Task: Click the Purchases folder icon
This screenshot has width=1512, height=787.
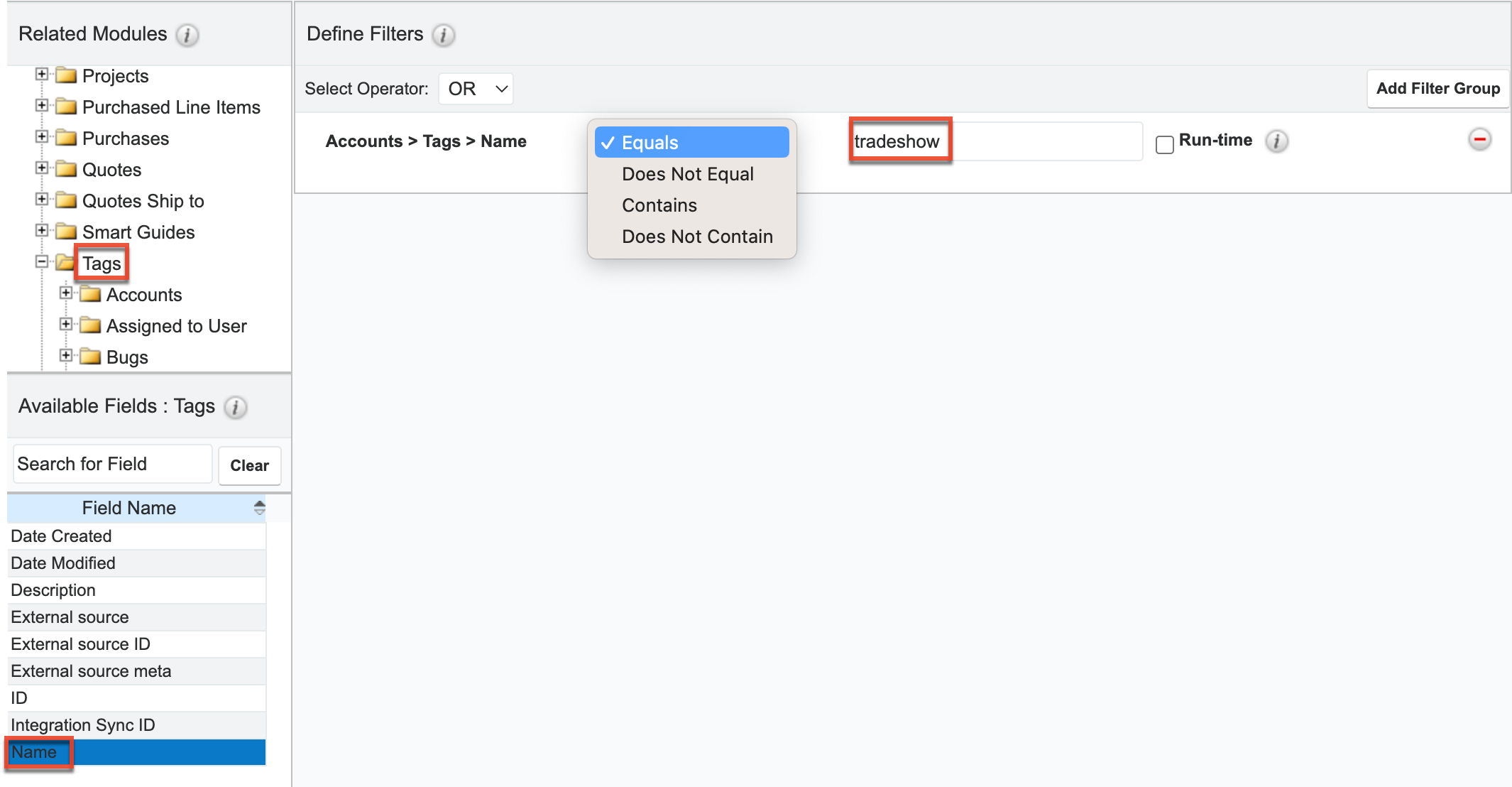Action: pos(65,138)
